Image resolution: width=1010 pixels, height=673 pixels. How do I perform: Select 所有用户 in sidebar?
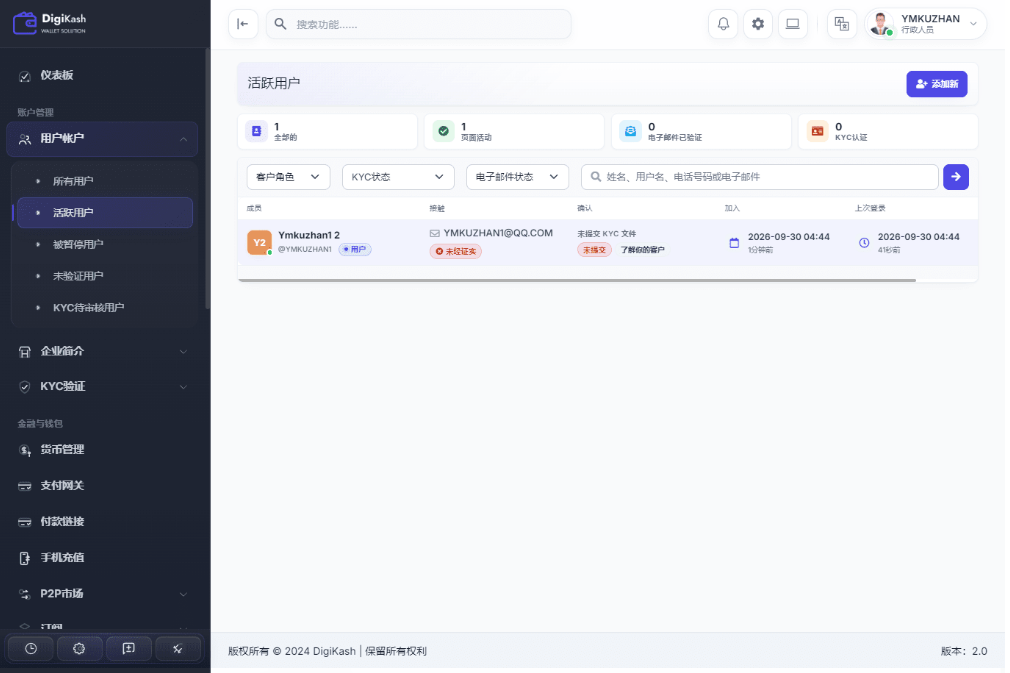click(x=73, y=182)
